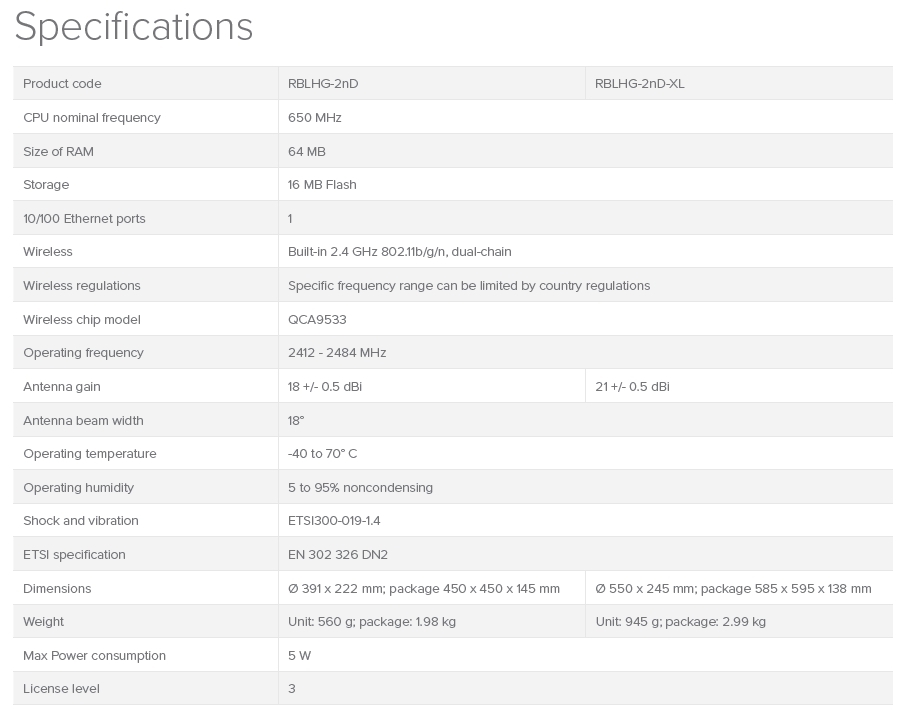The image size is (901, 715).
Task: Click the ETSI300-019-1.4 shock and vibration value
Action: (334, 521)
